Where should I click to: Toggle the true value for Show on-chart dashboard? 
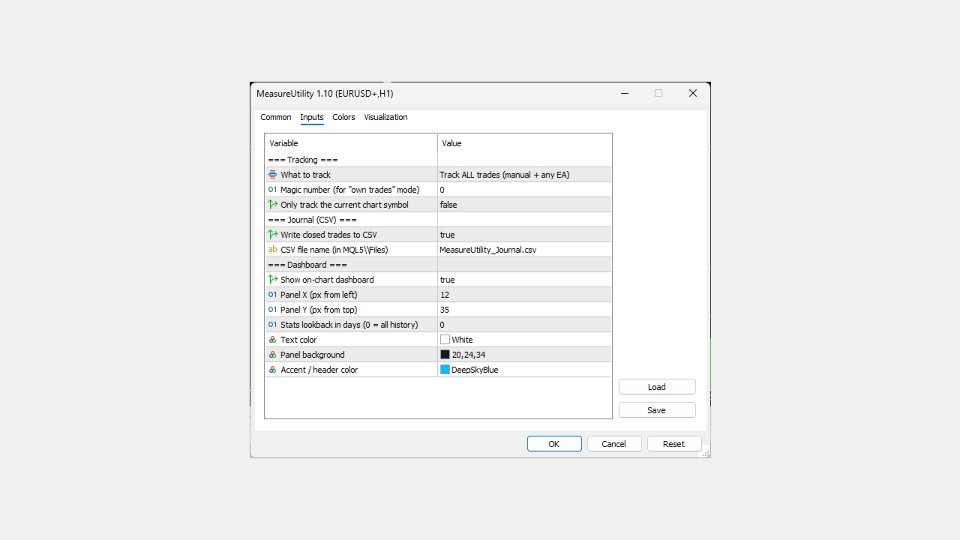pos(524,279)
